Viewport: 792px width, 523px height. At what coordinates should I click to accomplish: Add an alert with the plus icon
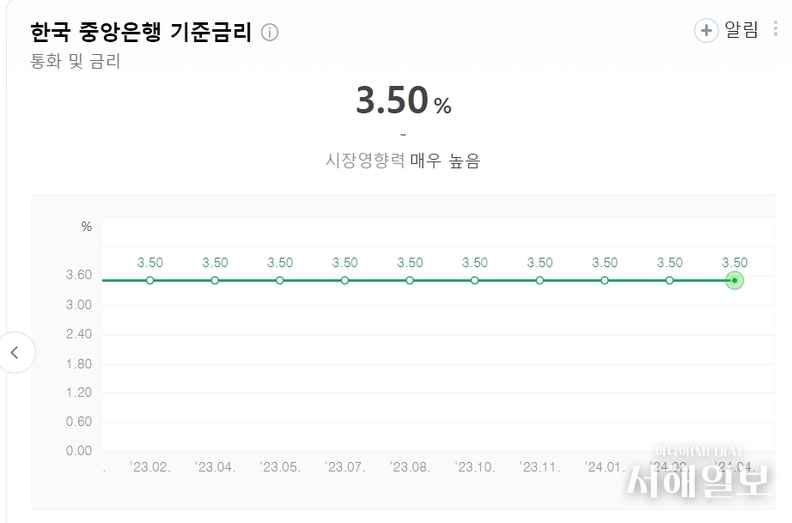point(706,30)
